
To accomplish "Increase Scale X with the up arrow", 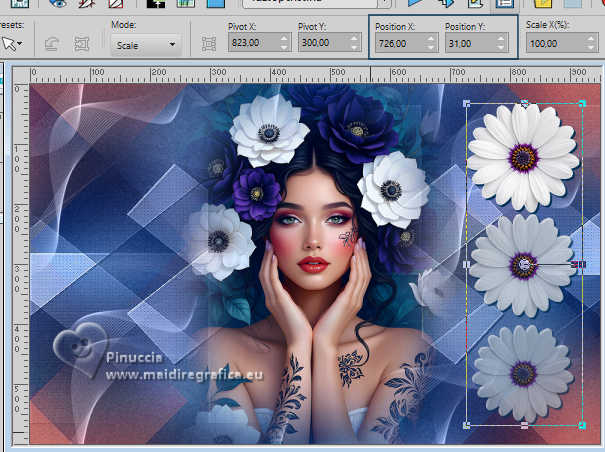I will click(591, 39).
